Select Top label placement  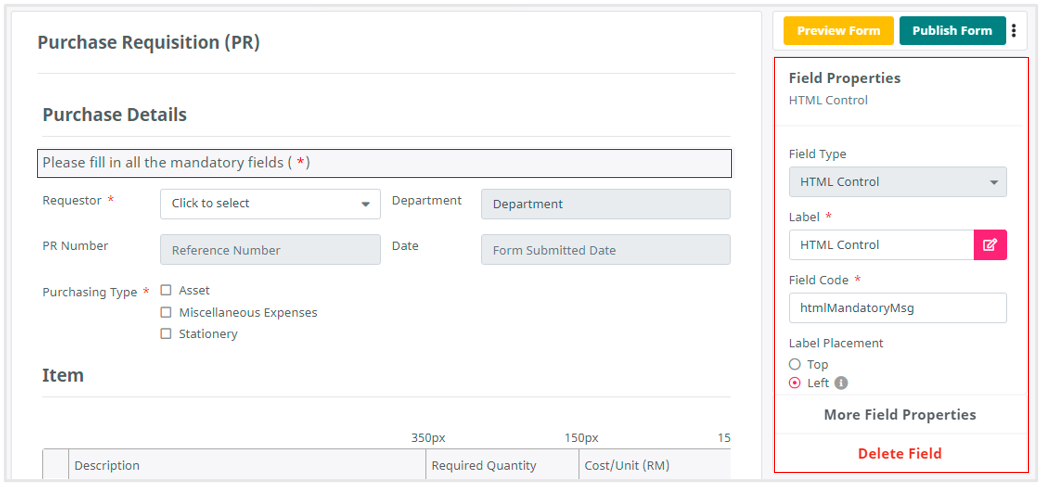795,365
